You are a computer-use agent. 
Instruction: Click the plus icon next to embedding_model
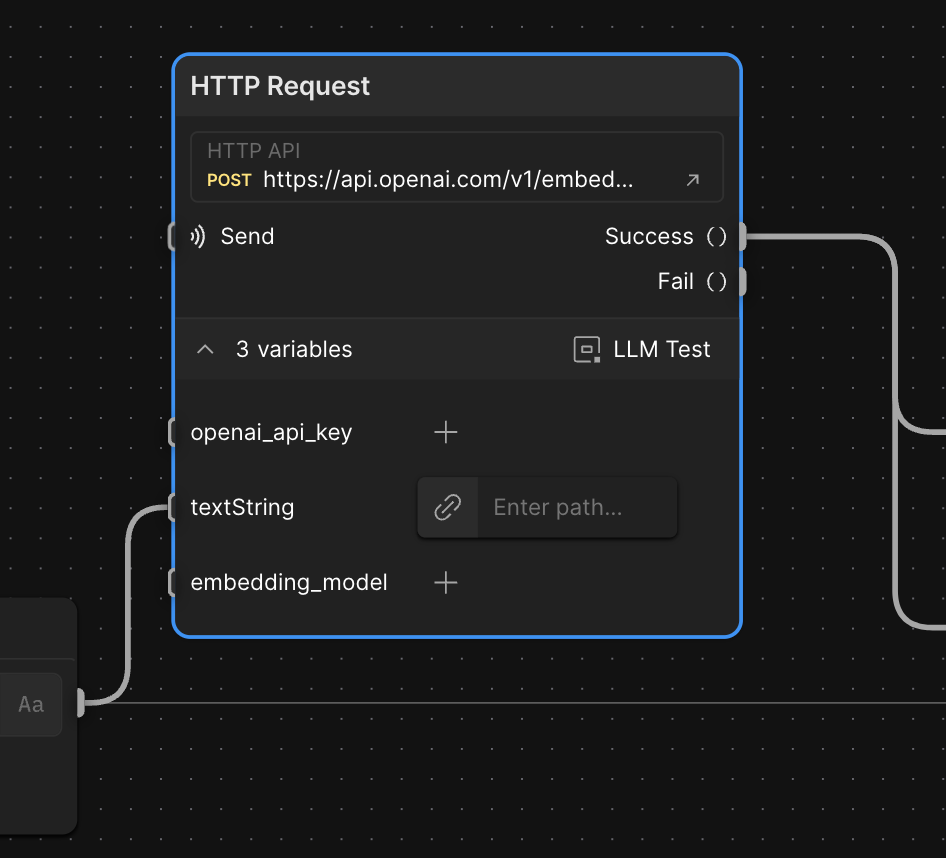point(446,582)
